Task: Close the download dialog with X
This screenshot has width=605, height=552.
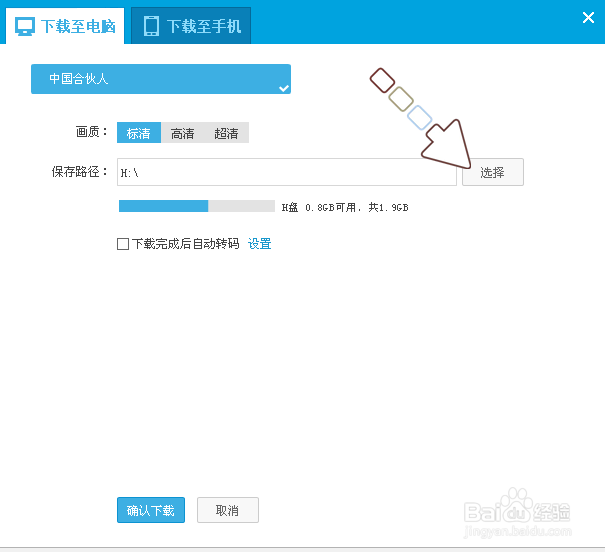Action: (x=588, y=17)
